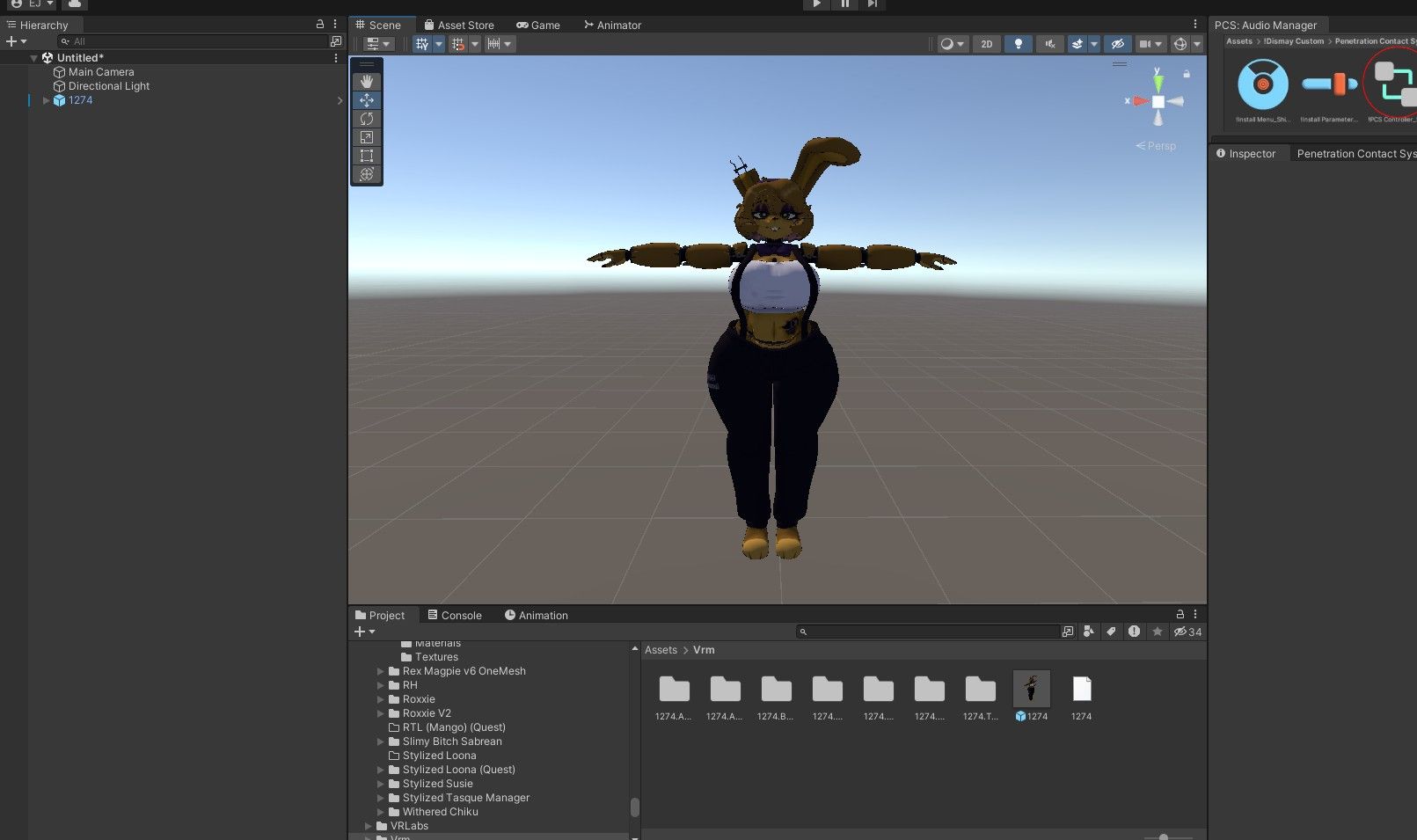Image resolution: width=1417 pixels, height=840 pixels.
Task: Select the Scale tool
Action: pyautogui.click(x=367, y=137)
